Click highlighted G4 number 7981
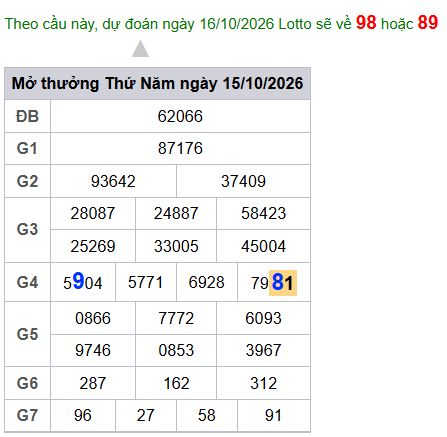 (274, 283)
